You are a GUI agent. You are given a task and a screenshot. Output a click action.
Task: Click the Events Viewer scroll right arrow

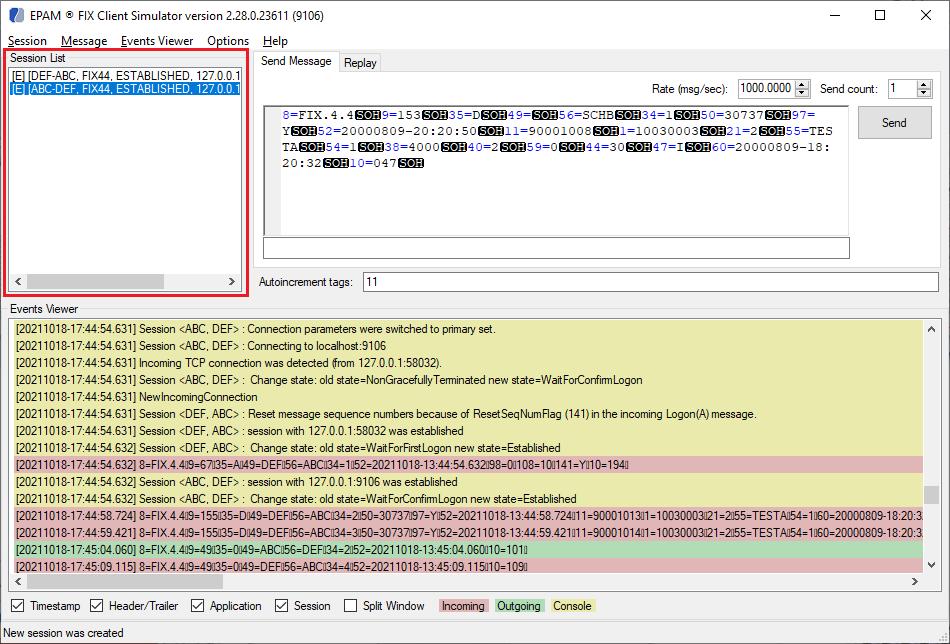[x=915, y=582]
